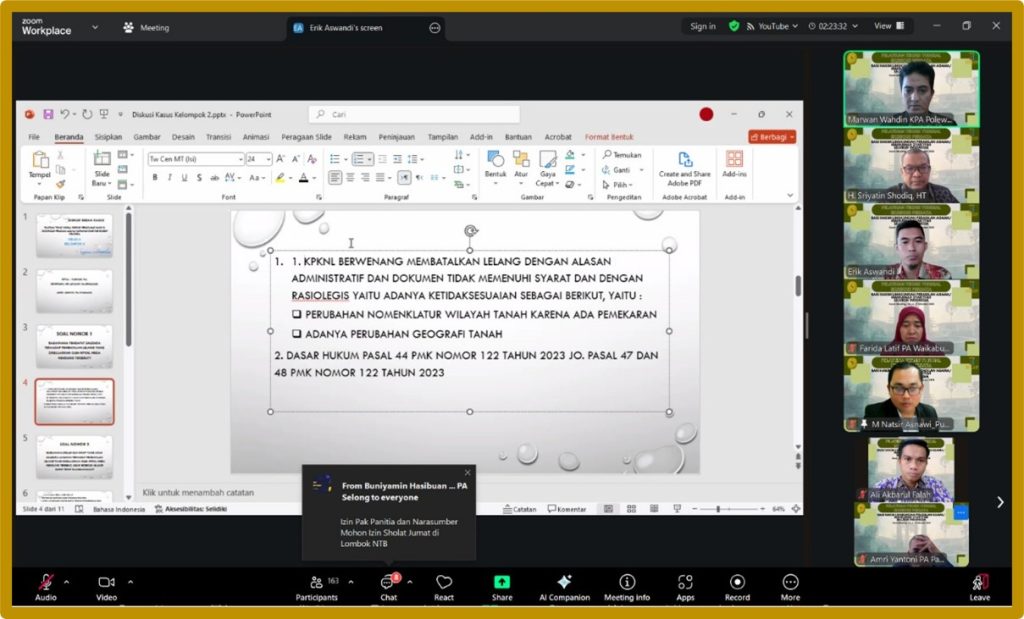Open the View layout dropdown

click(x=888, y=26)
